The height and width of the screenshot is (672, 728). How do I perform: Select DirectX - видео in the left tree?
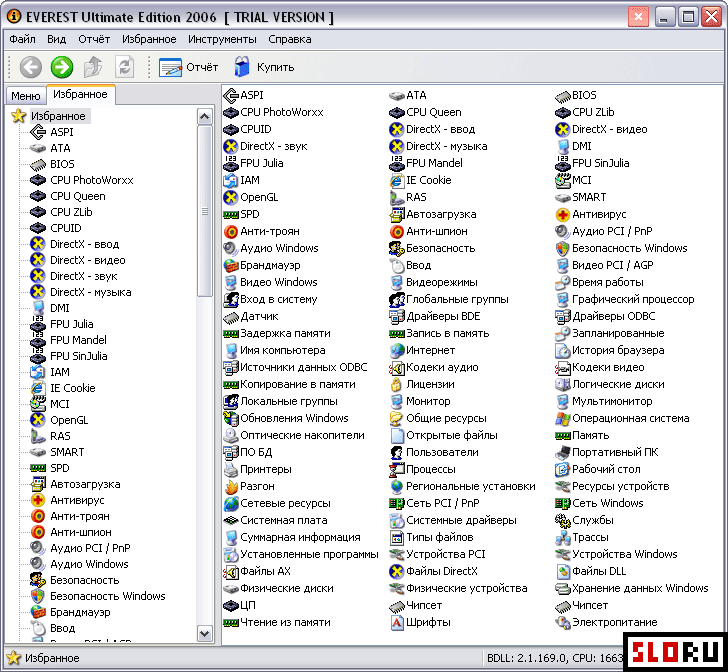[88, 260]
